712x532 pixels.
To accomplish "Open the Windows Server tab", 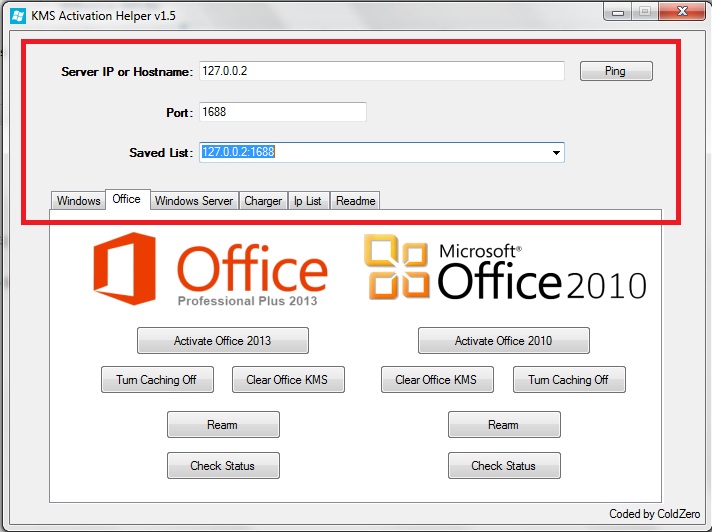I will click(194, 201).
